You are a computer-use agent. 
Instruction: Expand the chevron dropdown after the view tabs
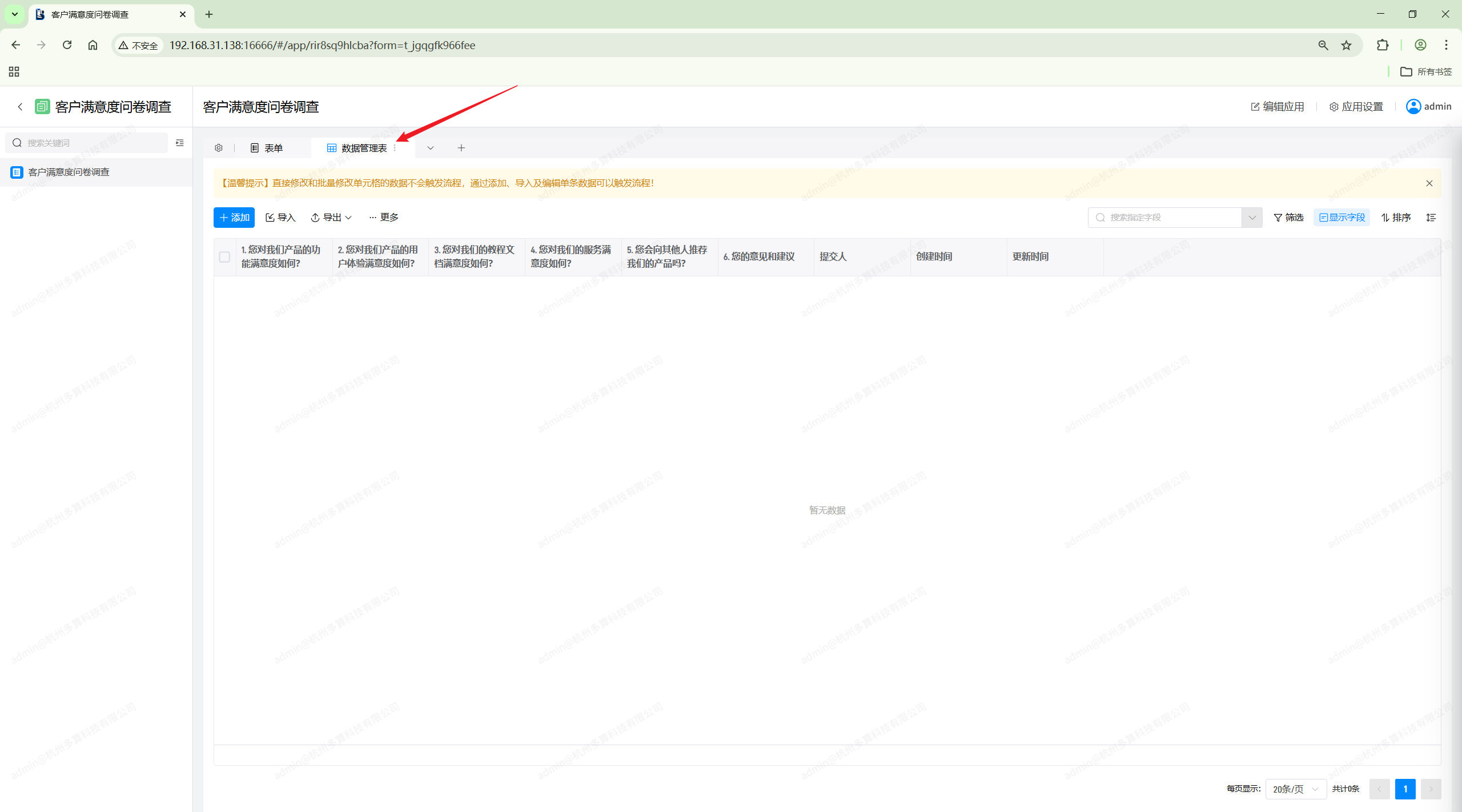click(x=431, y=148)
